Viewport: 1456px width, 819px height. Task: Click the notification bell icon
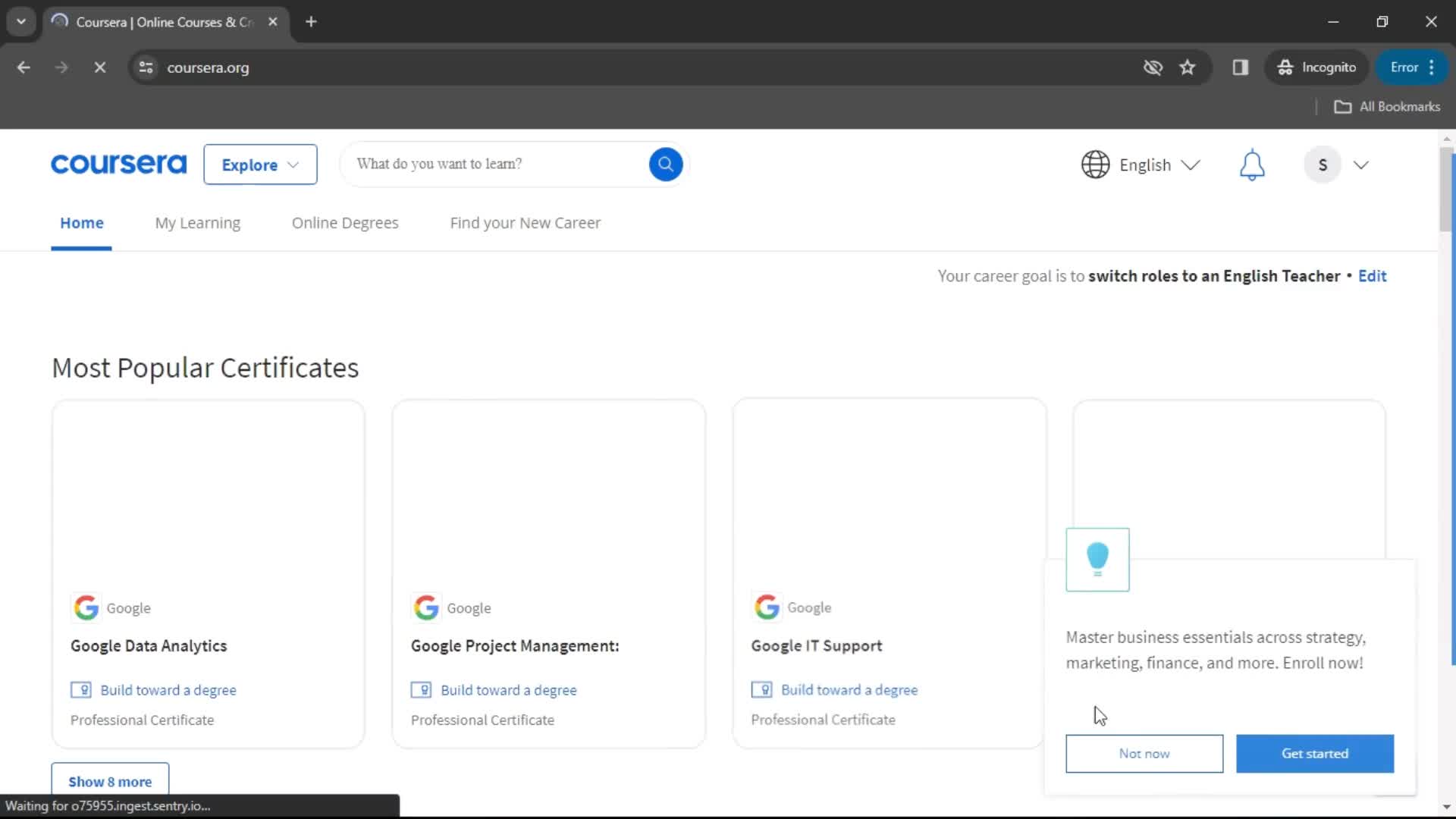(x=1253, y=164)
